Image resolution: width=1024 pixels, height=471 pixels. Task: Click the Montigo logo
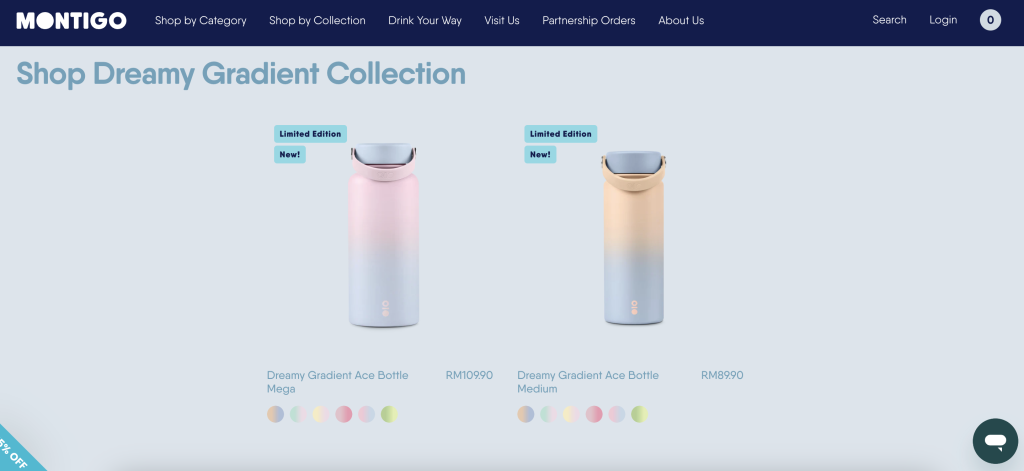pyautogui.click(x=71, y=20)
